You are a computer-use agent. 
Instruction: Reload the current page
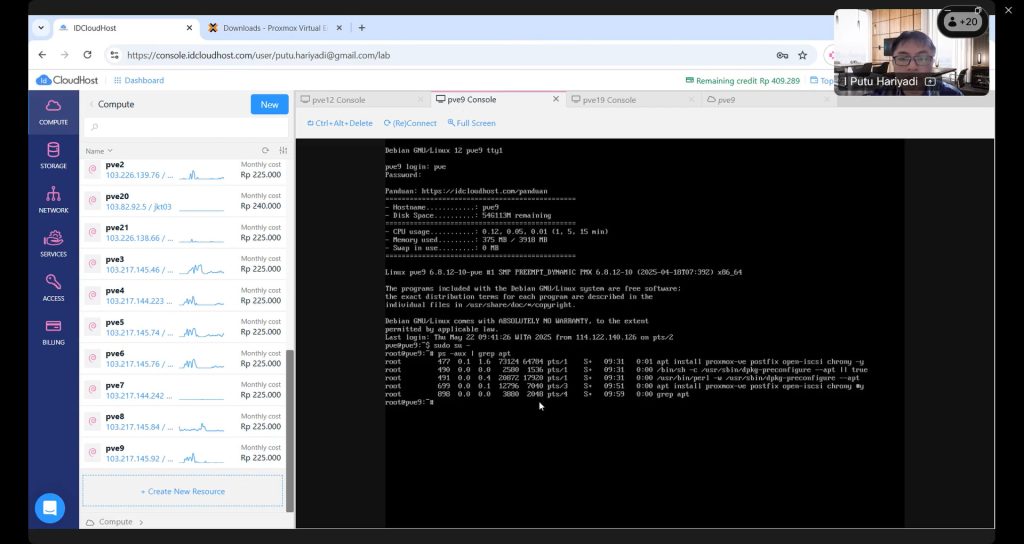(87, 55)
